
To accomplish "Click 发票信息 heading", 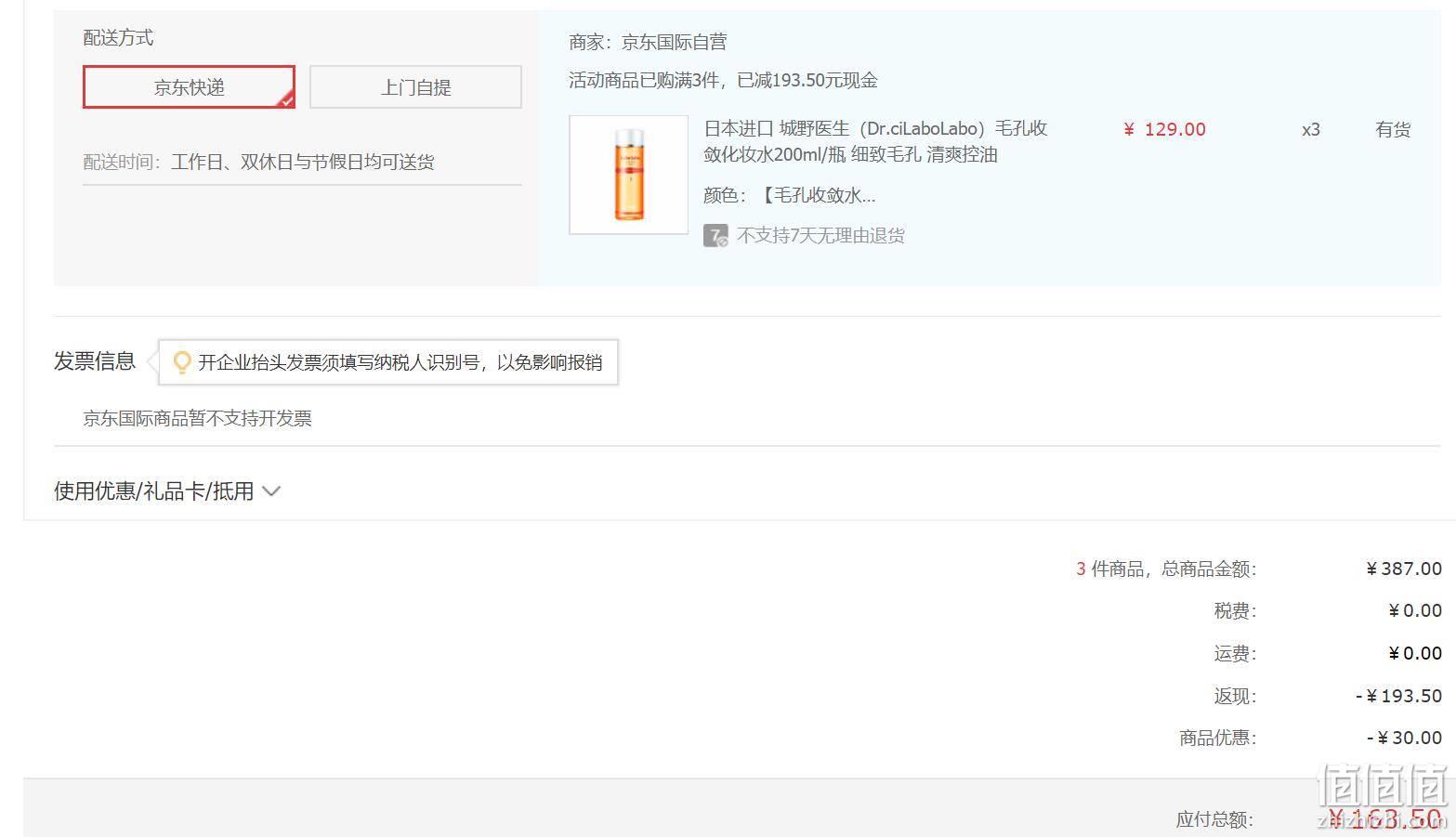I will coord(95,361).
